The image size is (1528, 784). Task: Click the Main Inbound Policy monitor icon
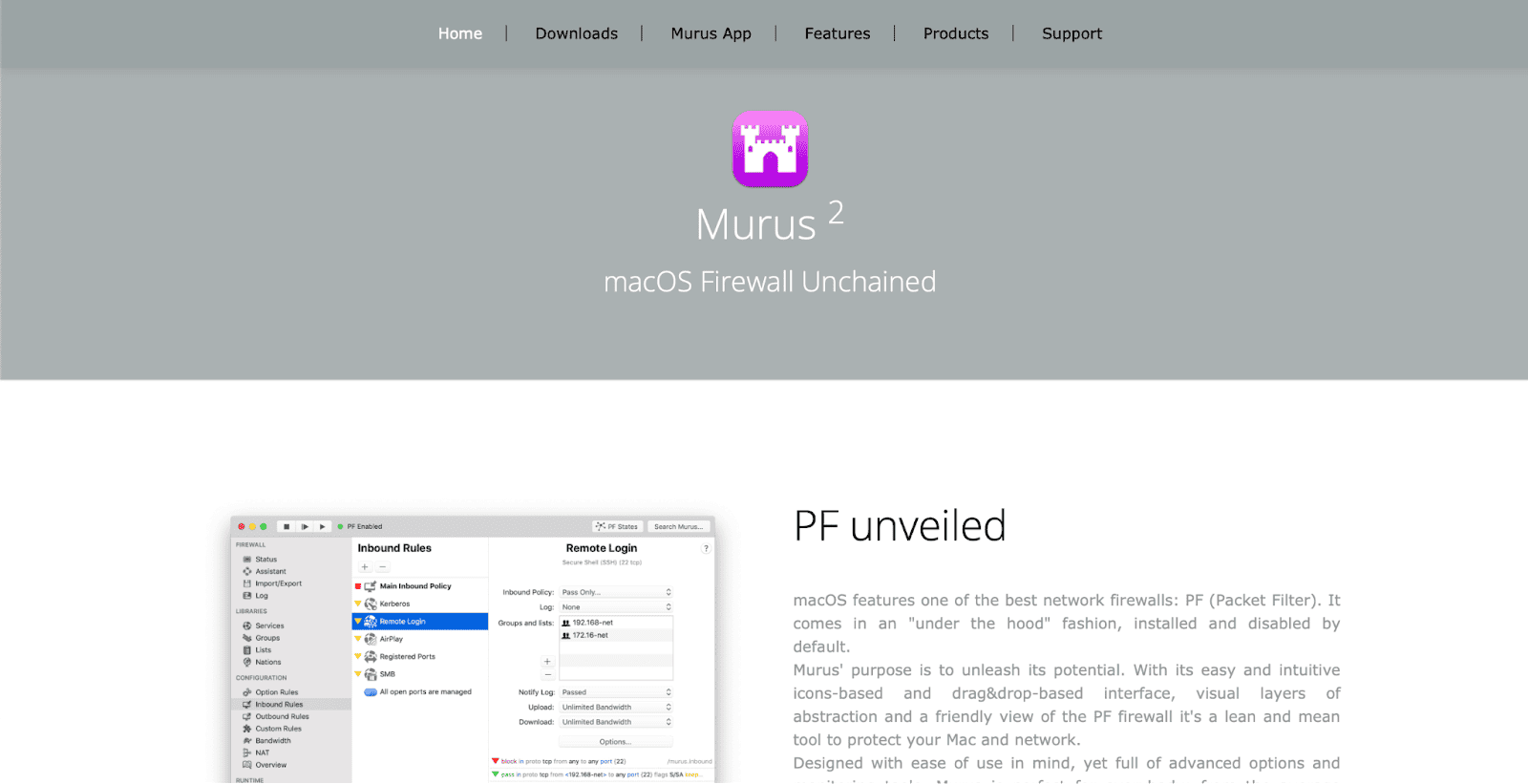click(371, 586)
